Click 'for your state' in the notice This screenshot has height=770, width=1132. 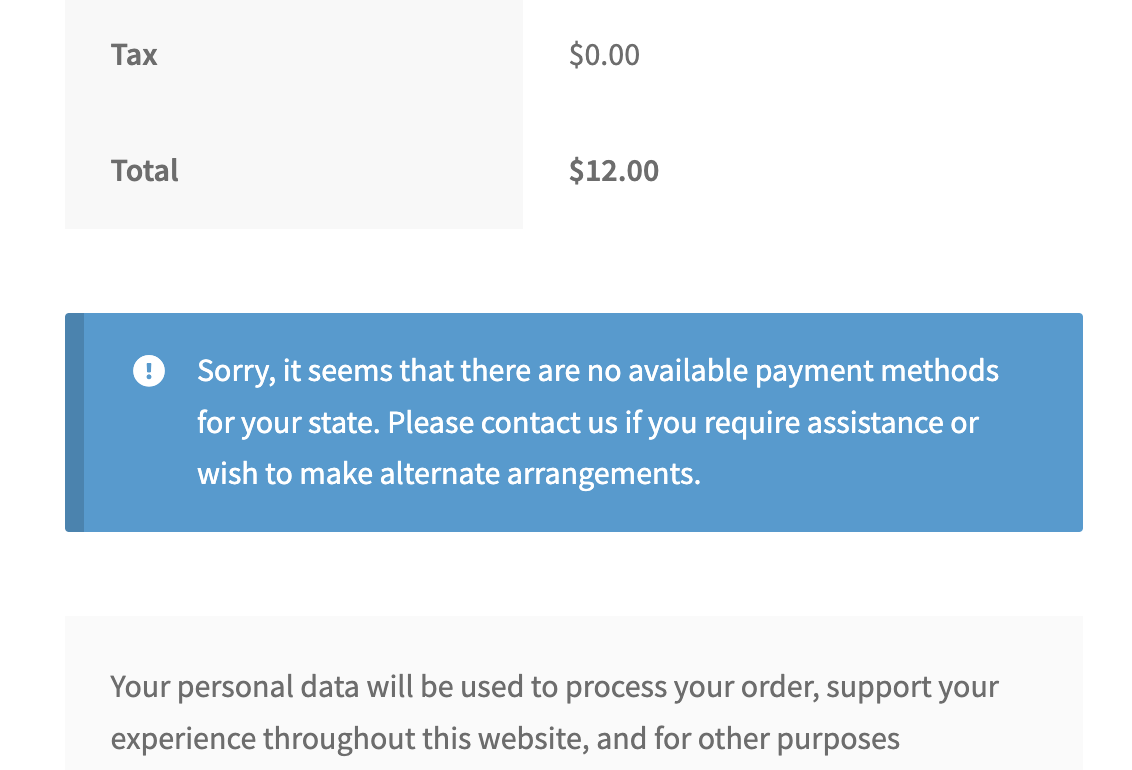tap(288, 423)
